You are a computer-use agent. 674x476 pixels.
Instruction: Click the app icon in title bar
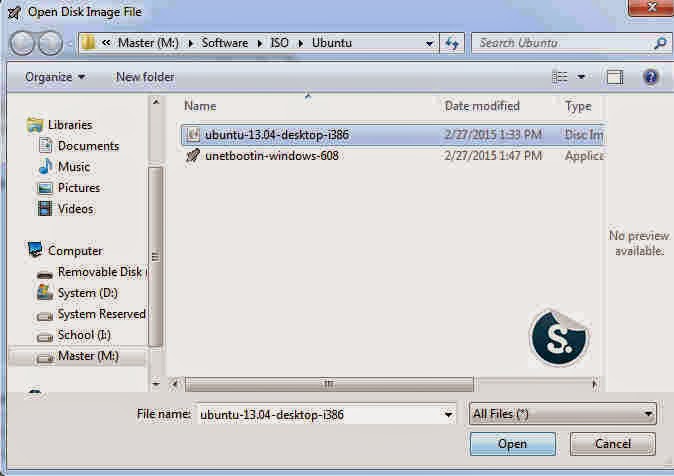click(x=14, y=12)
